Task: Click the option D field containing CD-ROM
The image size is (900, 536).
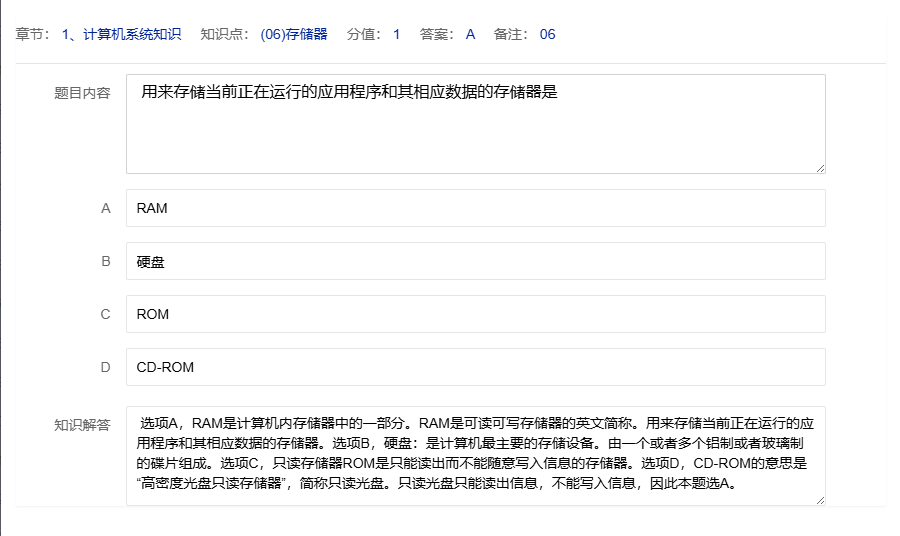Action: (x=475, y=367)
